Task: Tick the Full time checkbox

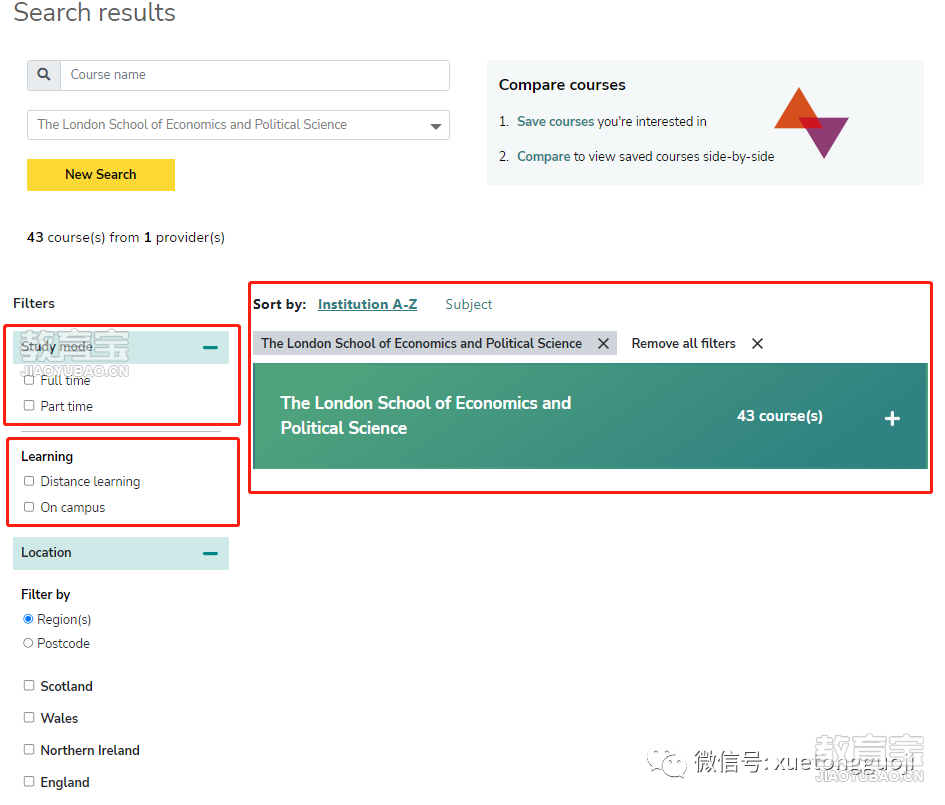Action: [29, 381]
